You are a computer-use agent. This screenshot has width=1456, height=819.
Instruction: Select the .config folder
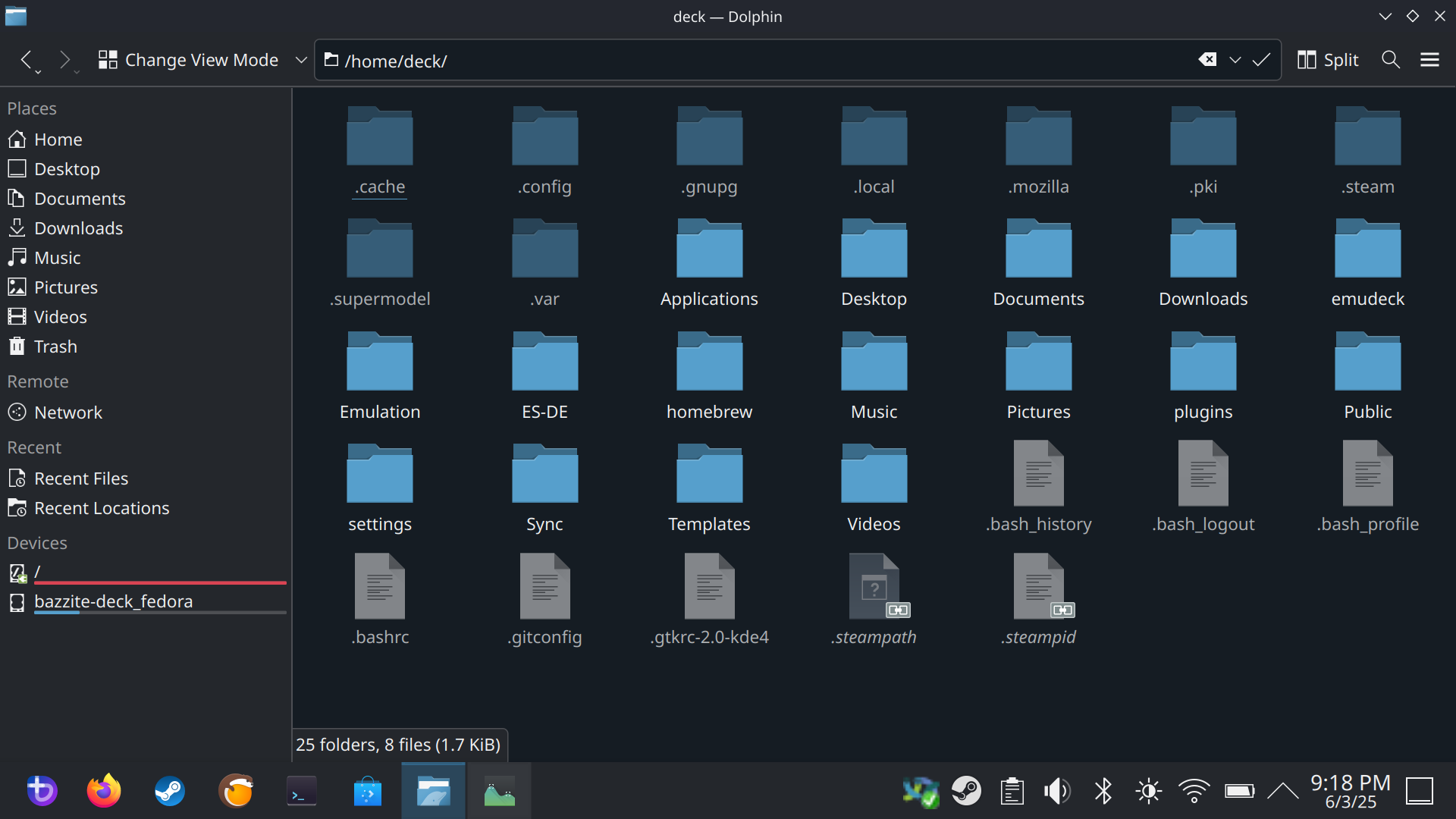coord(544,151)
